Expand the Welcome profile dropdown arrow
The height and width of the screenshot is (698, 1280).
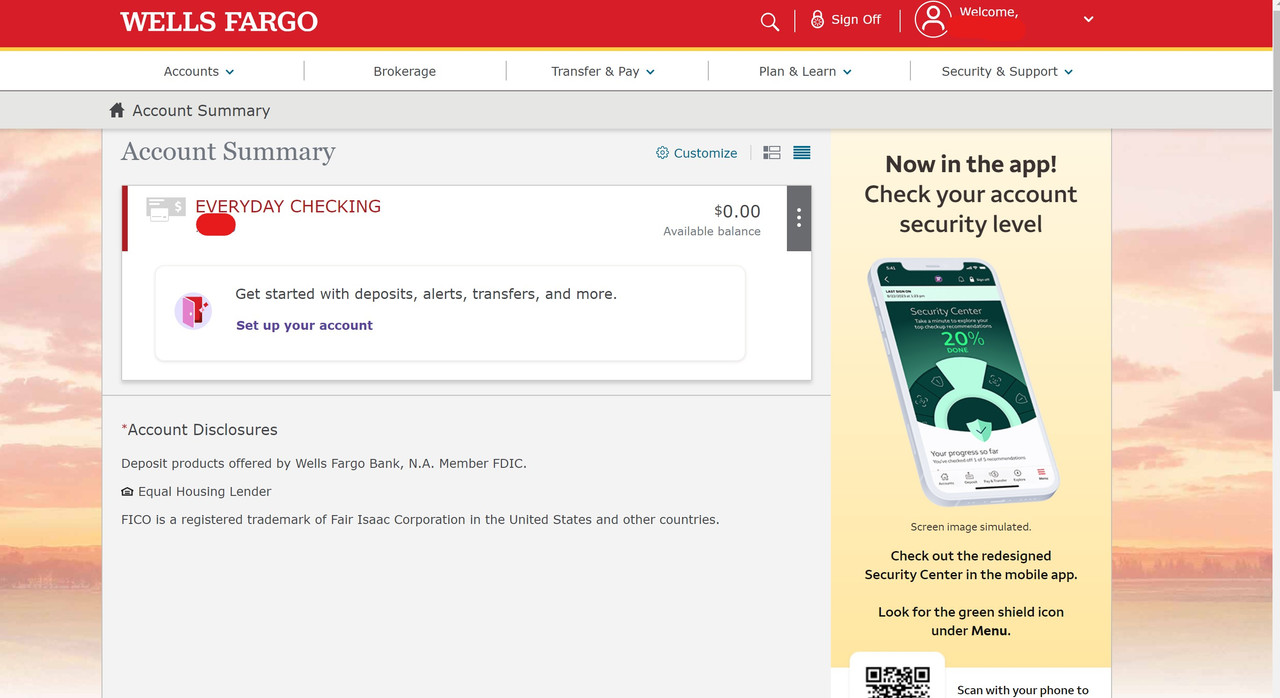pos(1088,19)
